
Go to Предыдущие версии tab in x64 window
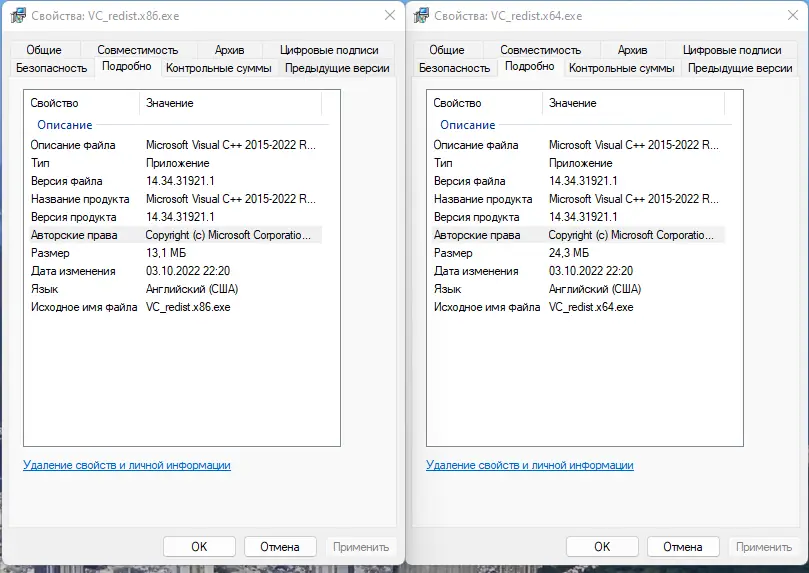click(x=740, y=68)
